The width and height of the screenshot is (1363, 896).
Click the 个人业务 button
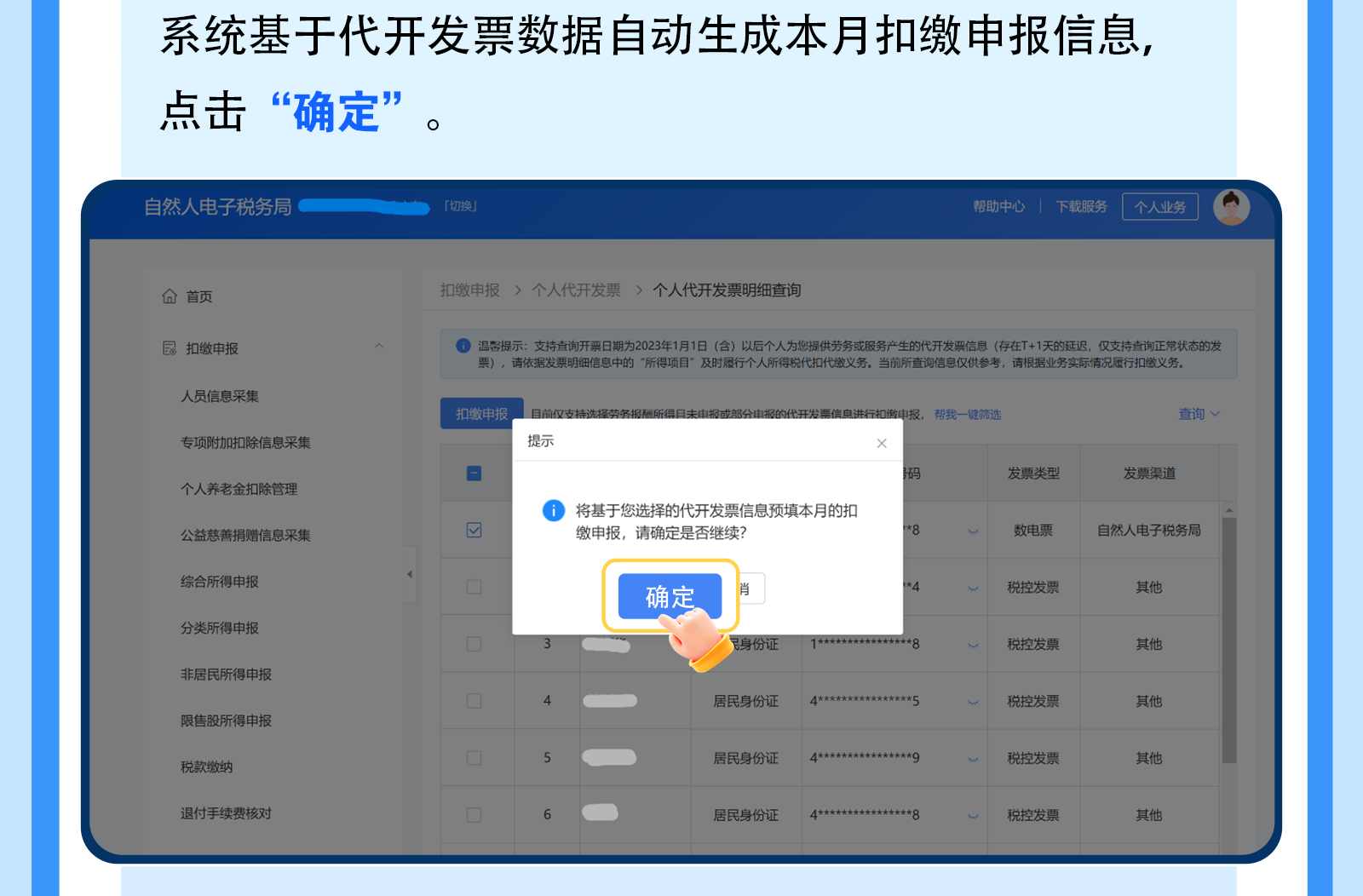pos(1159,207)
